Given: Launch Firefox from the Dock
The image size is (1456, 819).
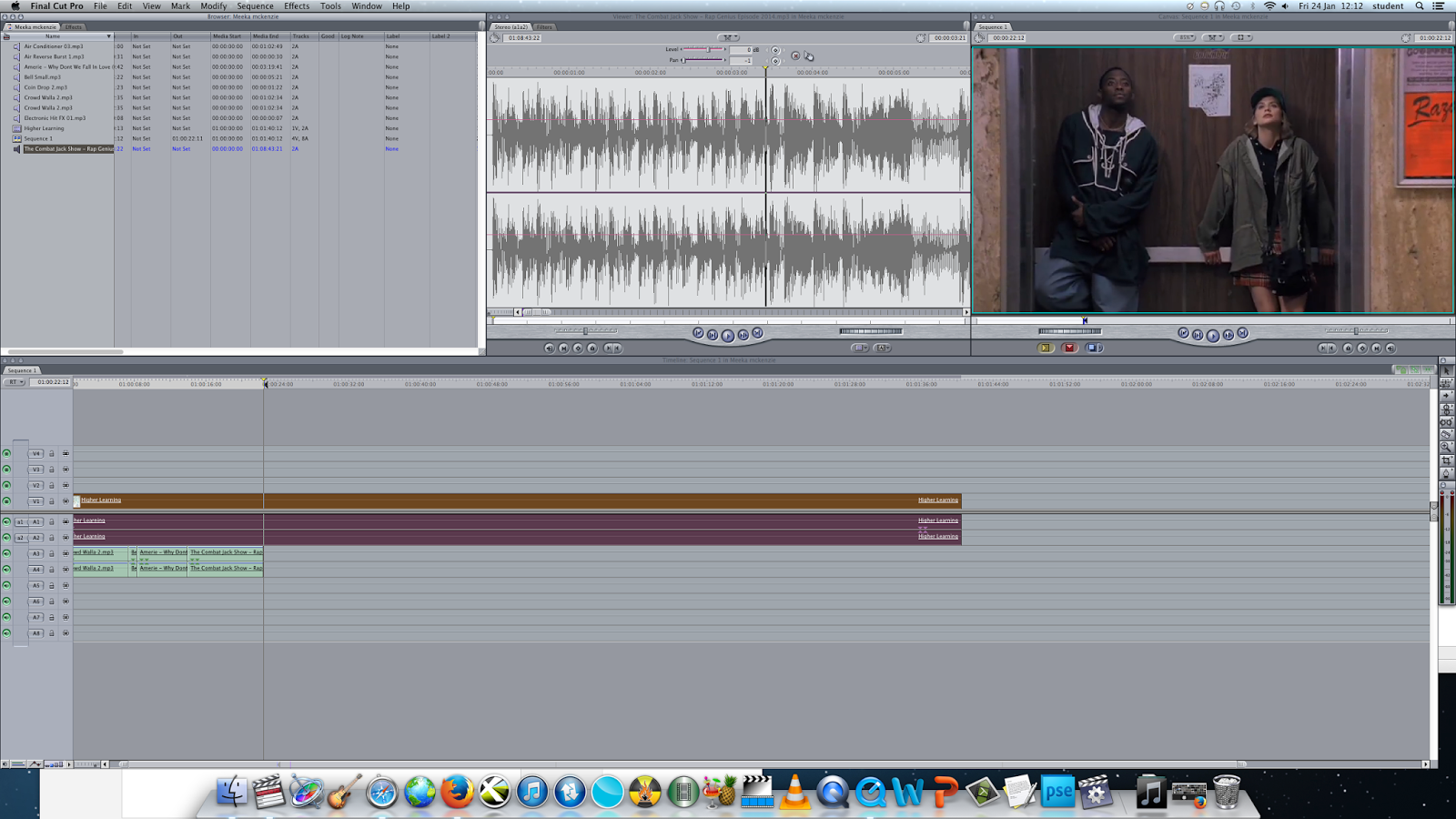Looking at the screenshot, I should (x=457, y=792).
